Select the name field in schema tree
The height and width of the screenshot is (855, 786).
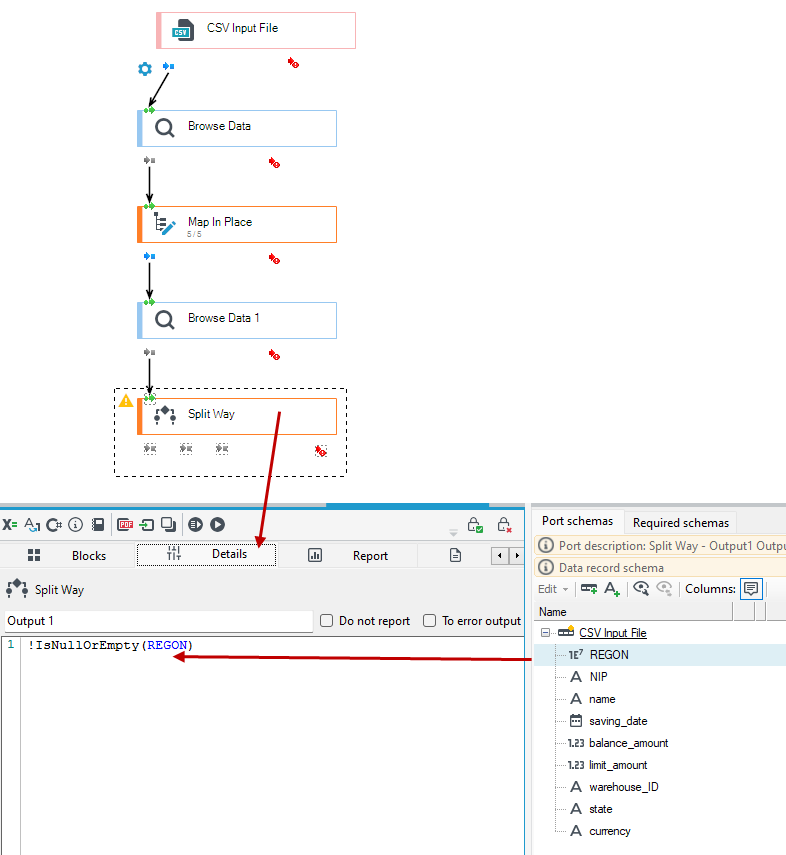659,699
